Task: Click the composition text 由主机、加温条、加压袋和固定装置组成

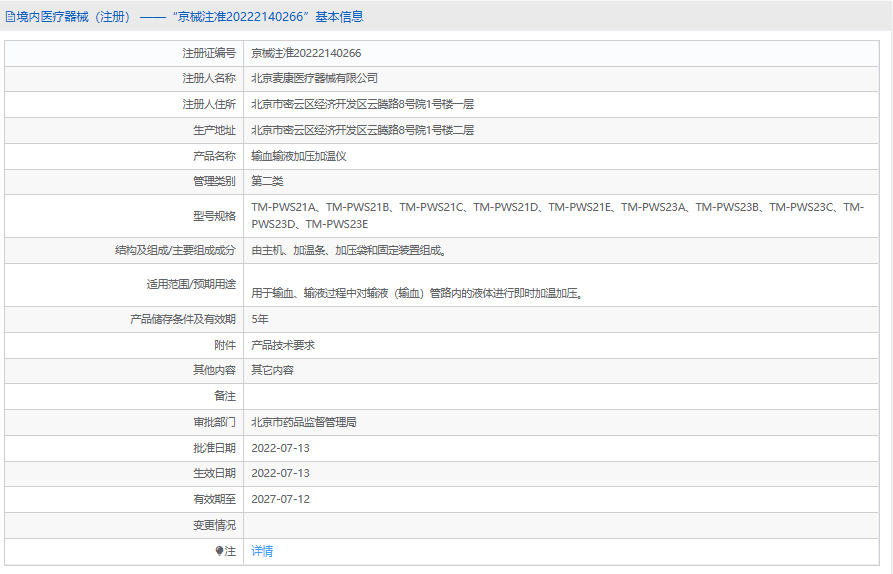Action: pos(349,250)
